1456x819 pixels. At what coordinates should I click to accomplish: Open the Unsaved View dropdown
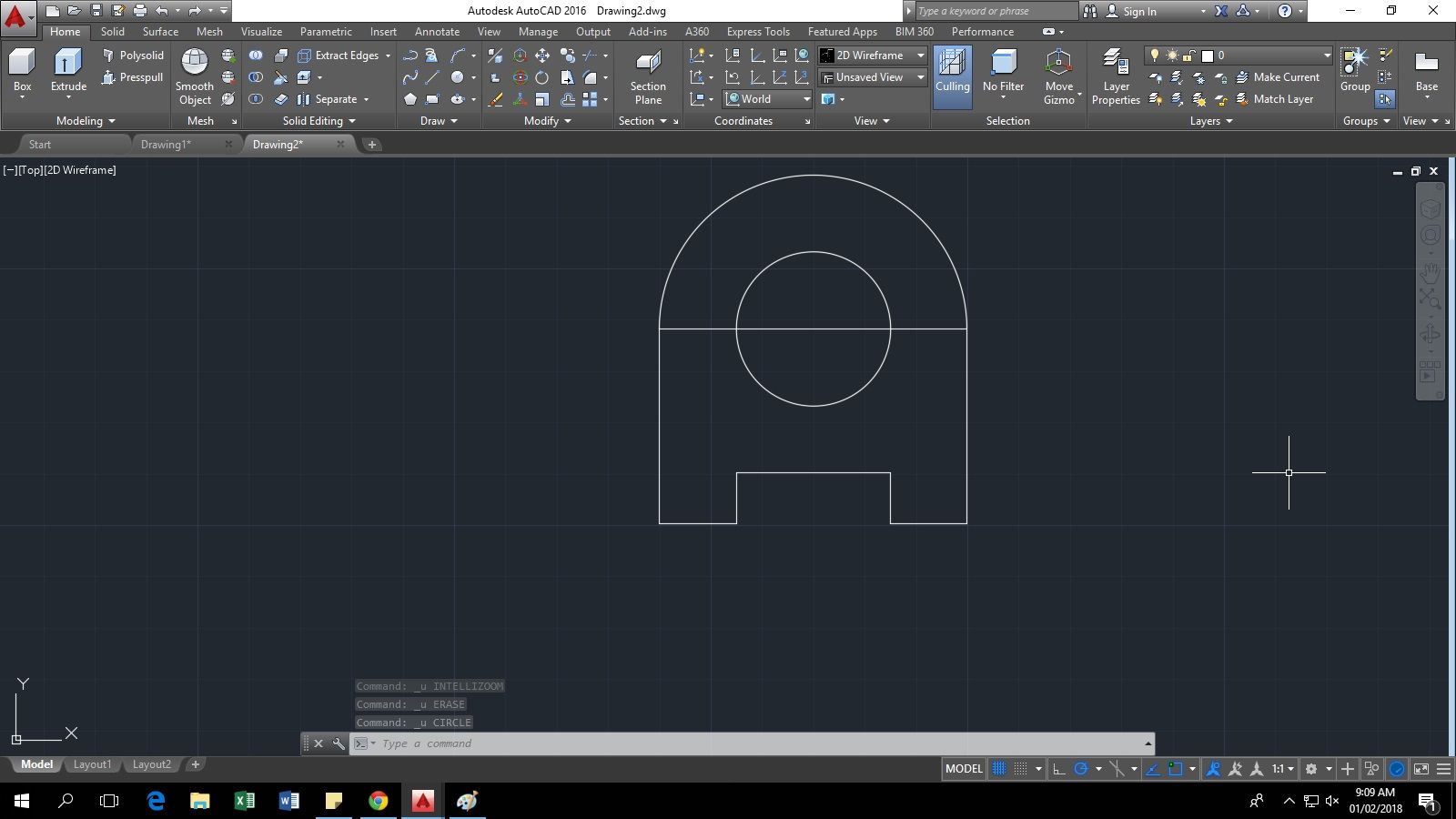(873, 77)
